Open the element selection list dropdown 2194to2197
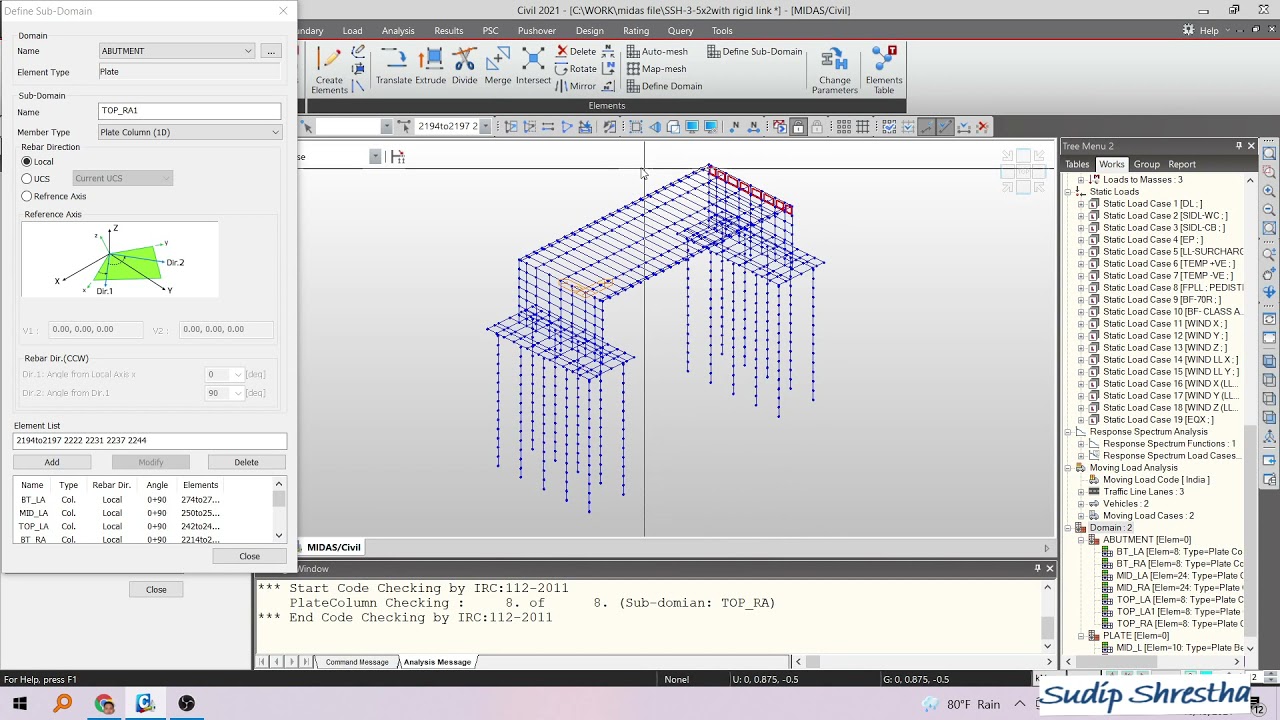Viewport: 1280px width, 720px height. click(485, 127)
